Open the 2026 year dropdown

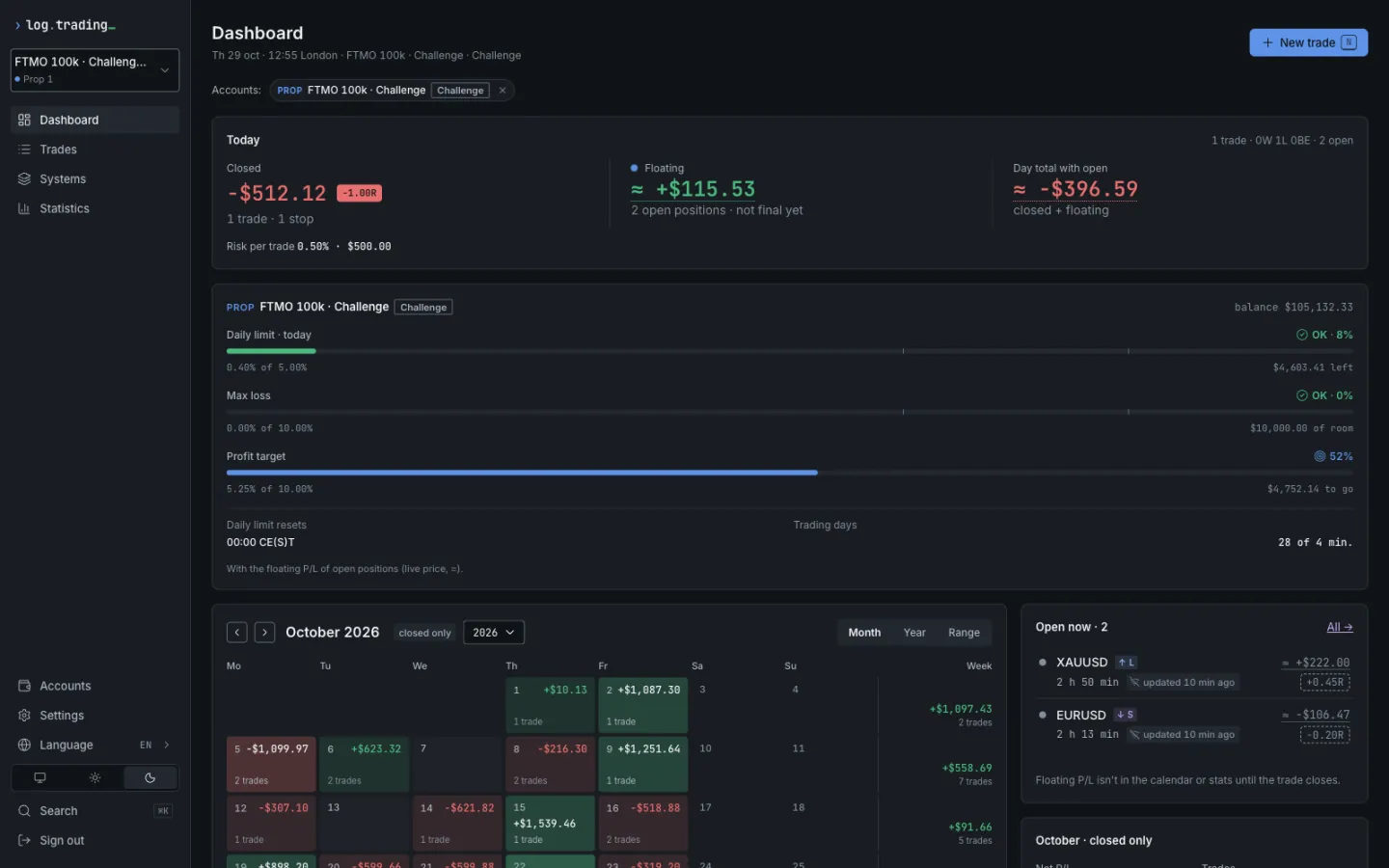click(494, 633)
